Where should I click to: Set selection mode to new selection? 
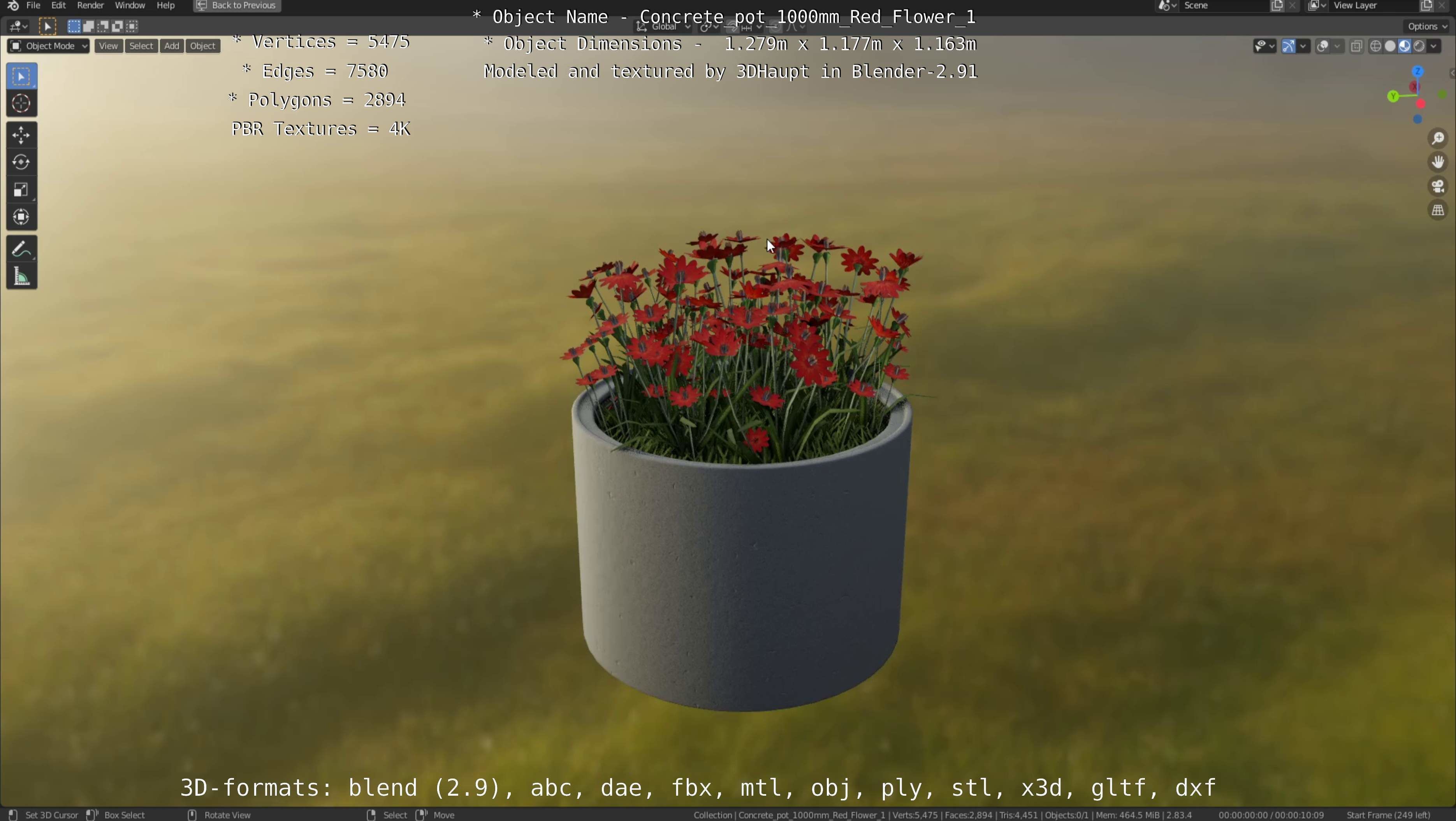74,26
